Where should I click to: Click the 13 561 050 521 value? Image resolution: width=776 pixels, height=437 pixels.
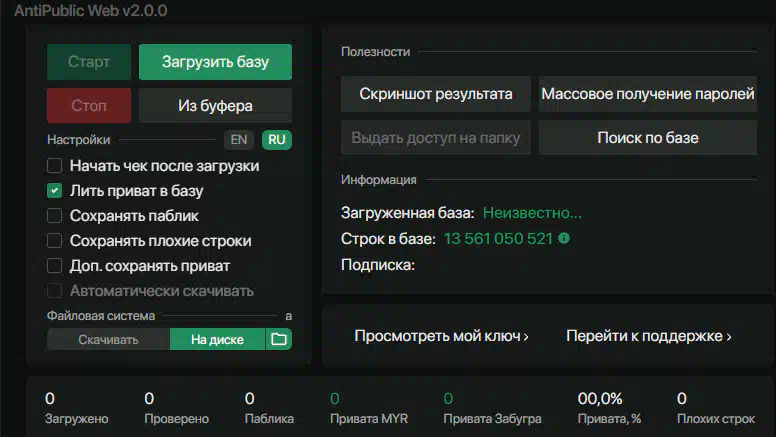(498, 239)
